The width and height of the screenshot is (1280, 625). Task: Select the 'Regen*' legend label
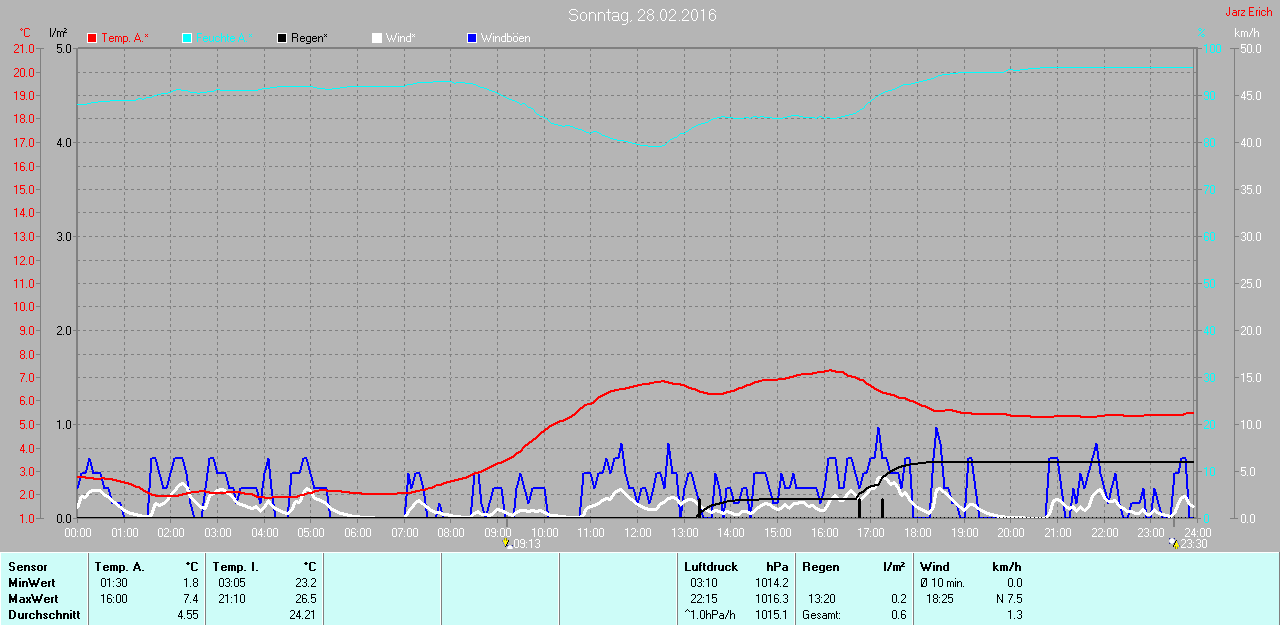tap(309, 38)
